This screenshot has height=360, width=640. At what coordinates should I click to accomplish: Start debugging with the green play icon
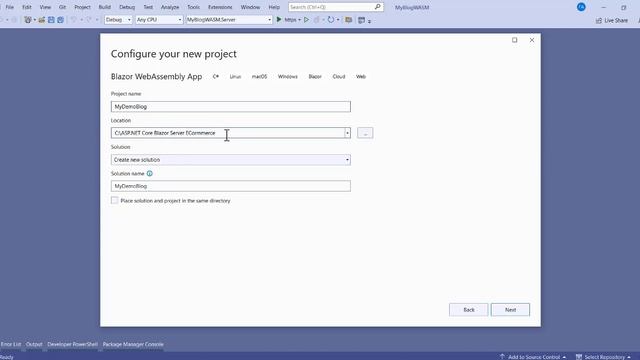(x=279, y=20)
